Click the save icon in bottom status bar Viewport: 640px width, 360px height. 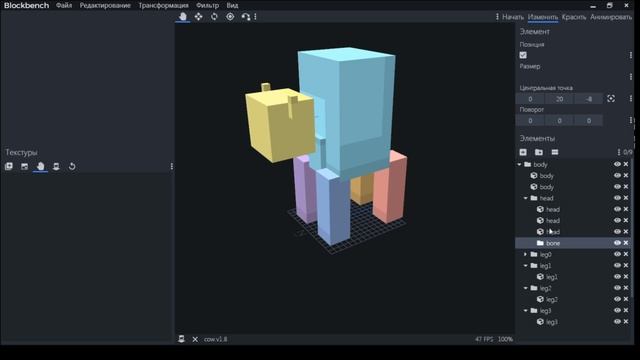(x=182, y=339)
